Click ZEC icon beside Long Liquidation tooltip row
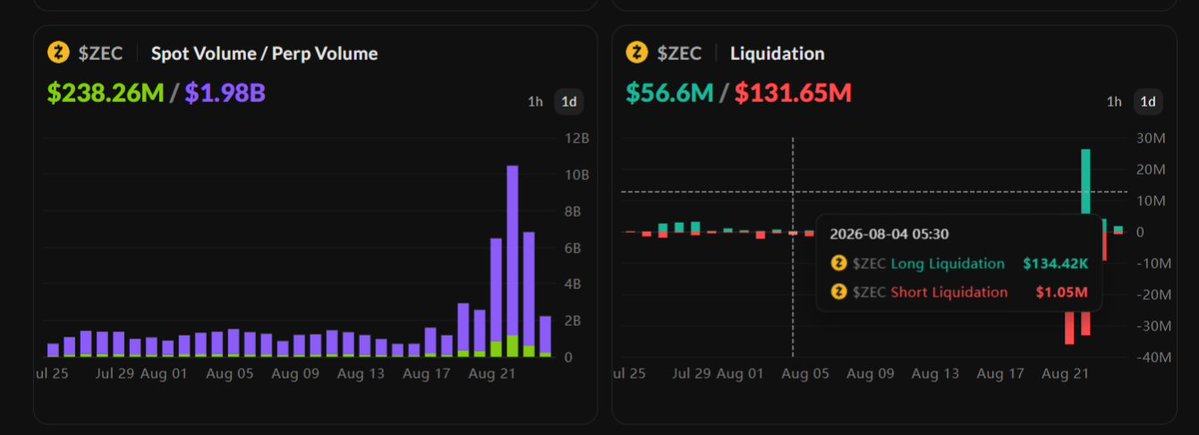The height and width of the screenshot is (435, 1199). 839,264
